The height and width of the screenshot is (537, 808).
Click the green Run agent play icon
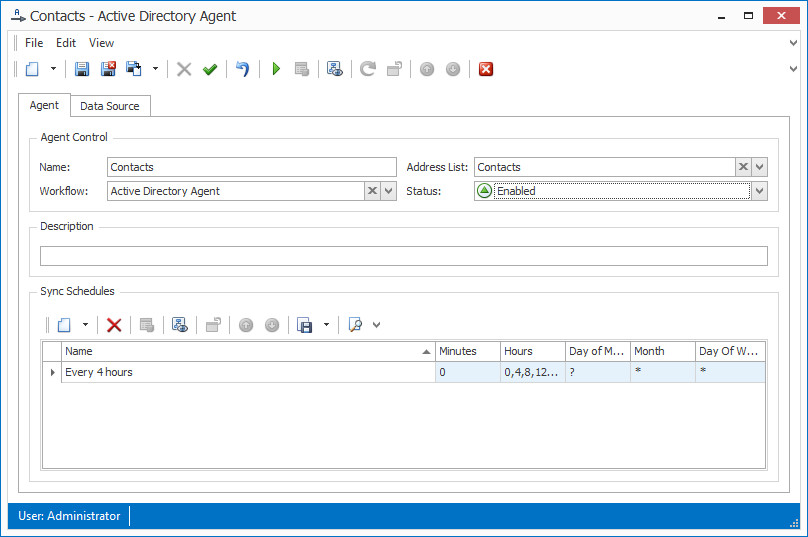pyautogui.click(x=276, y=69)
